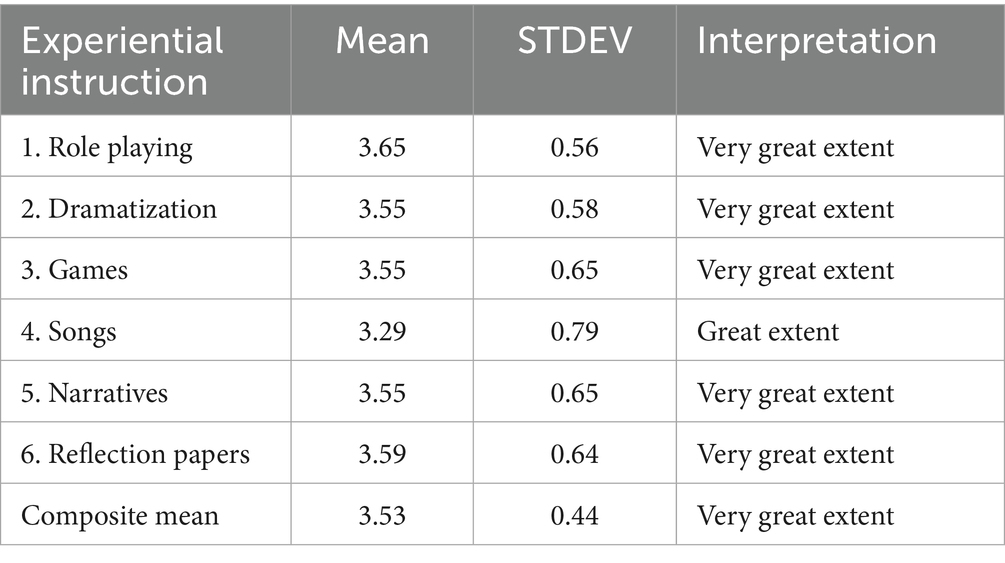
Task: Click the Interpretation column header
Action: tap(817, 41)
